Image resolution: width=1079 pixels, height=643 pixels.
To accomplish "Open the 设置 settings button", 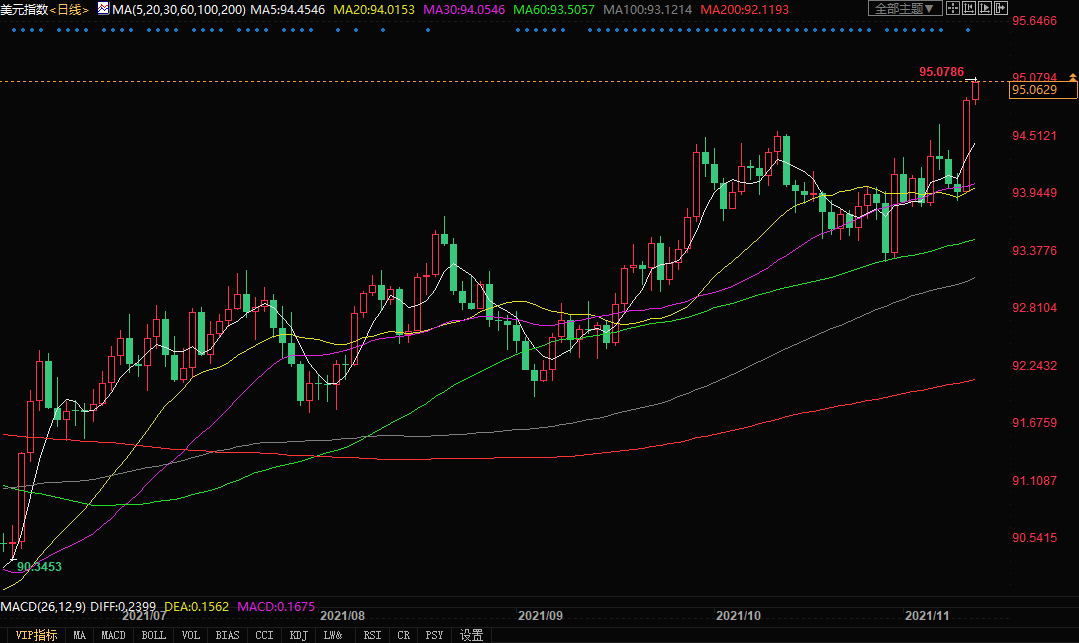I will 471,635.
